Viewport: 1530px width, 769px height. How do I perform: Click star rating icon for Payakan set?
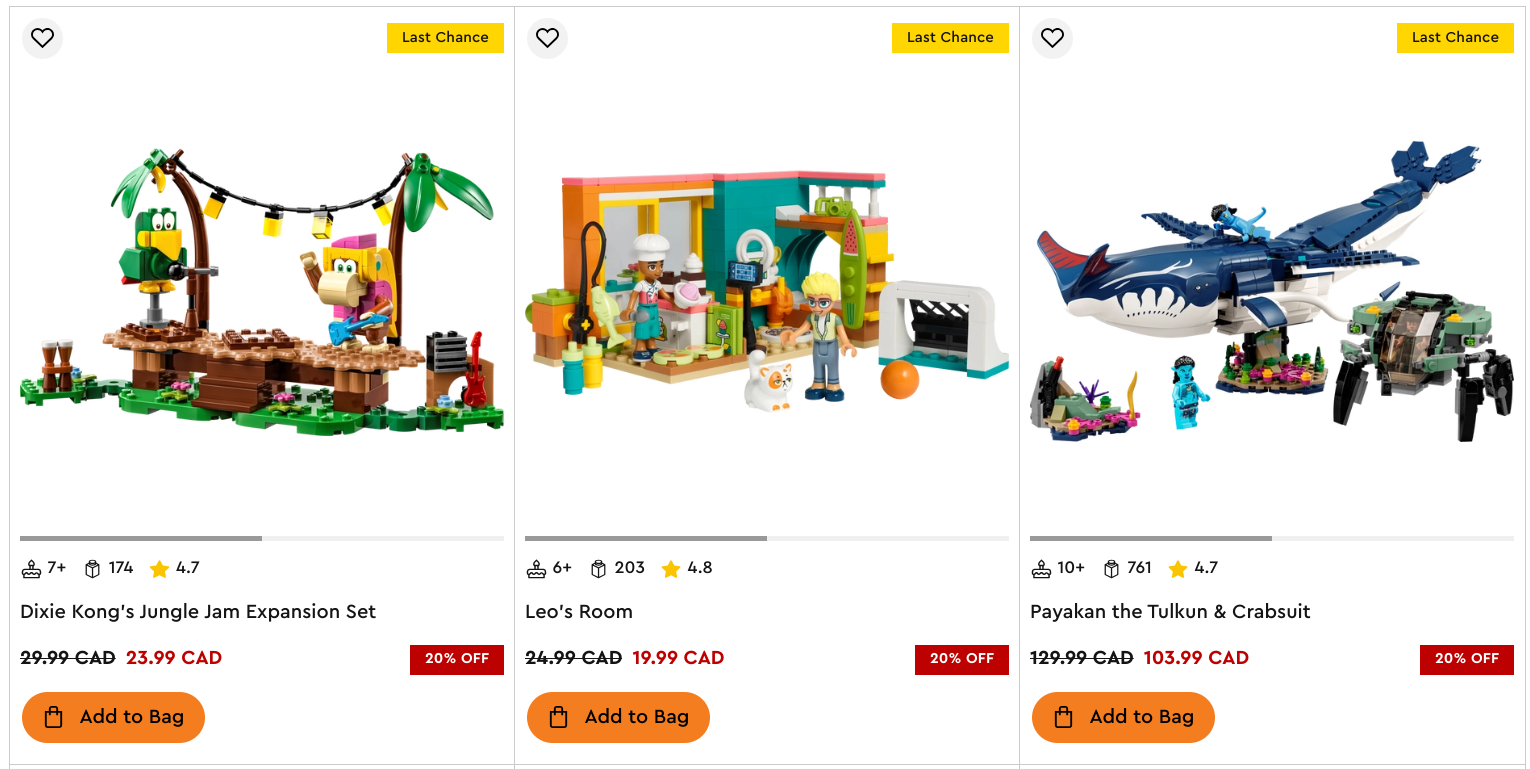[1177, 569]
